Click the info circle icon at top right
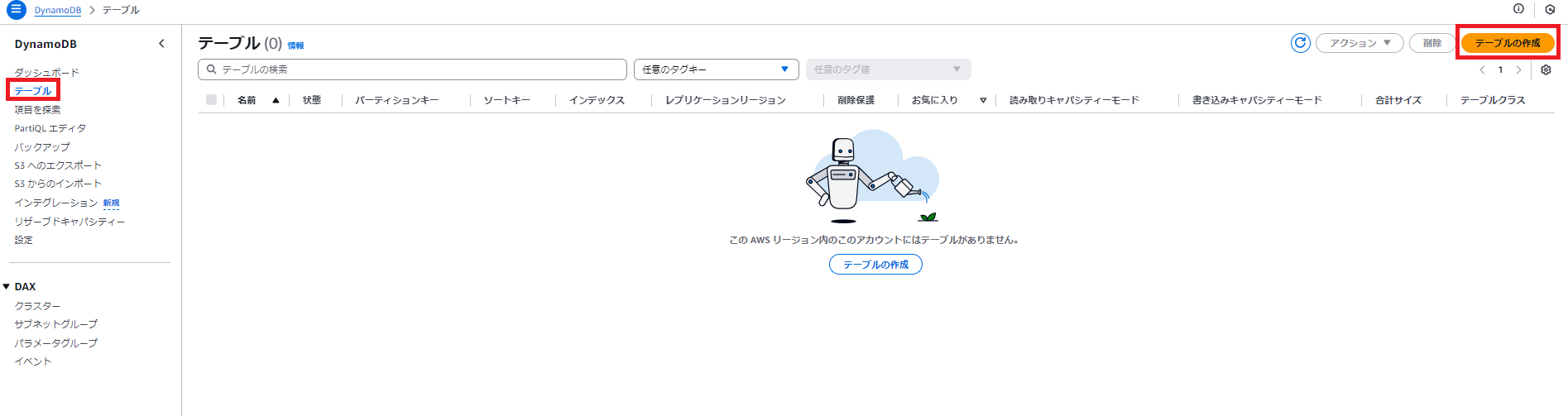The image size is (1568, 416). tap(1518, 9)
